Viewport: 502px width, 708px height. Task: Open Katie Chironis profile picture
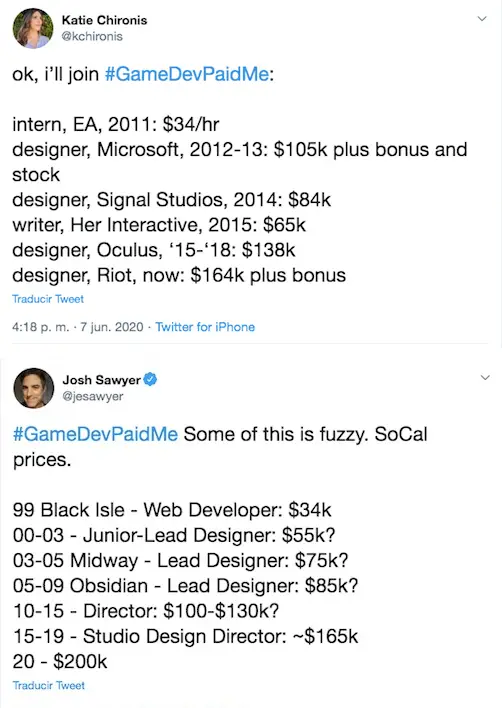point(33,28)
